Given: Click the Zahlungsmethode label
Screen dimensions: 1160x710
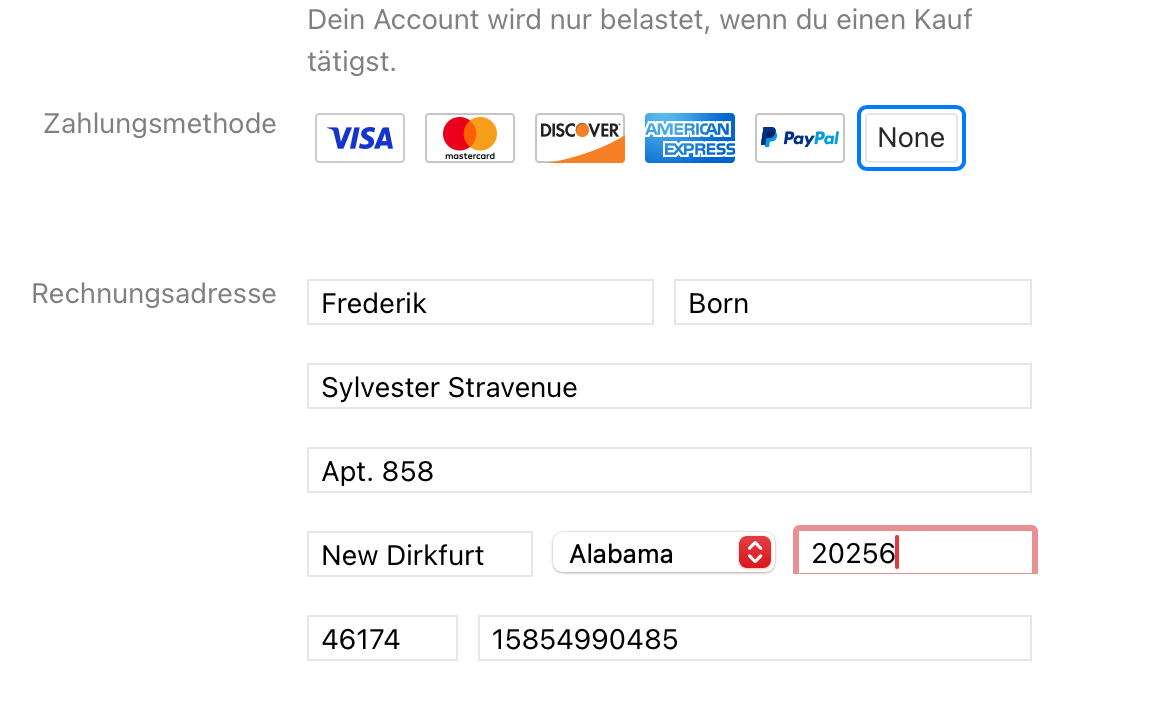Looking at the screenshot, I should pos(160,124).
